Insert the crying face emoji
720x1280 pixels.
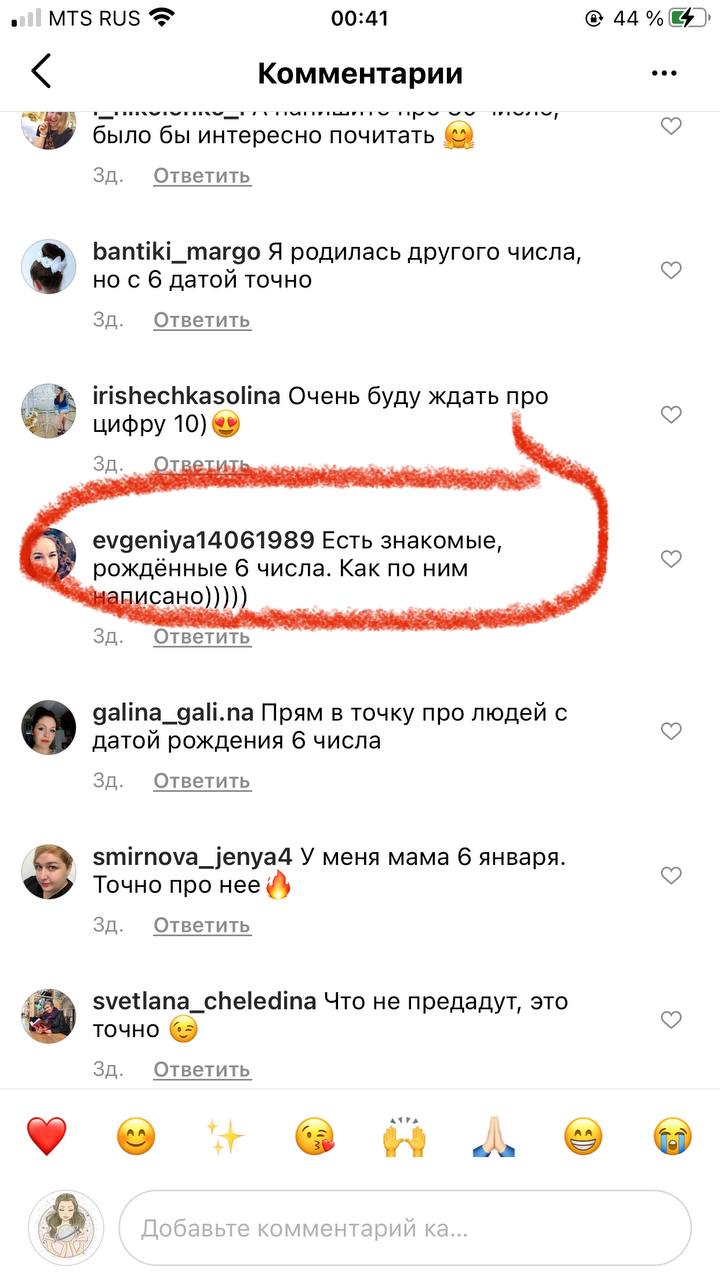coord(673,1137)
